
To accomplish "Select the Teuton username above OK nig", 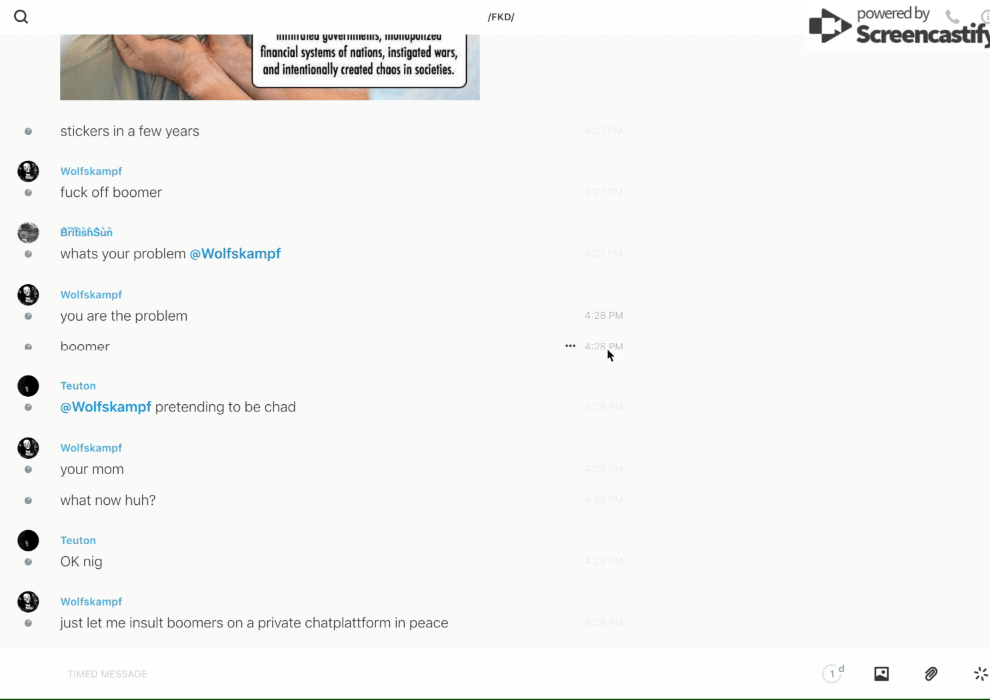I will tap(78, 540).
